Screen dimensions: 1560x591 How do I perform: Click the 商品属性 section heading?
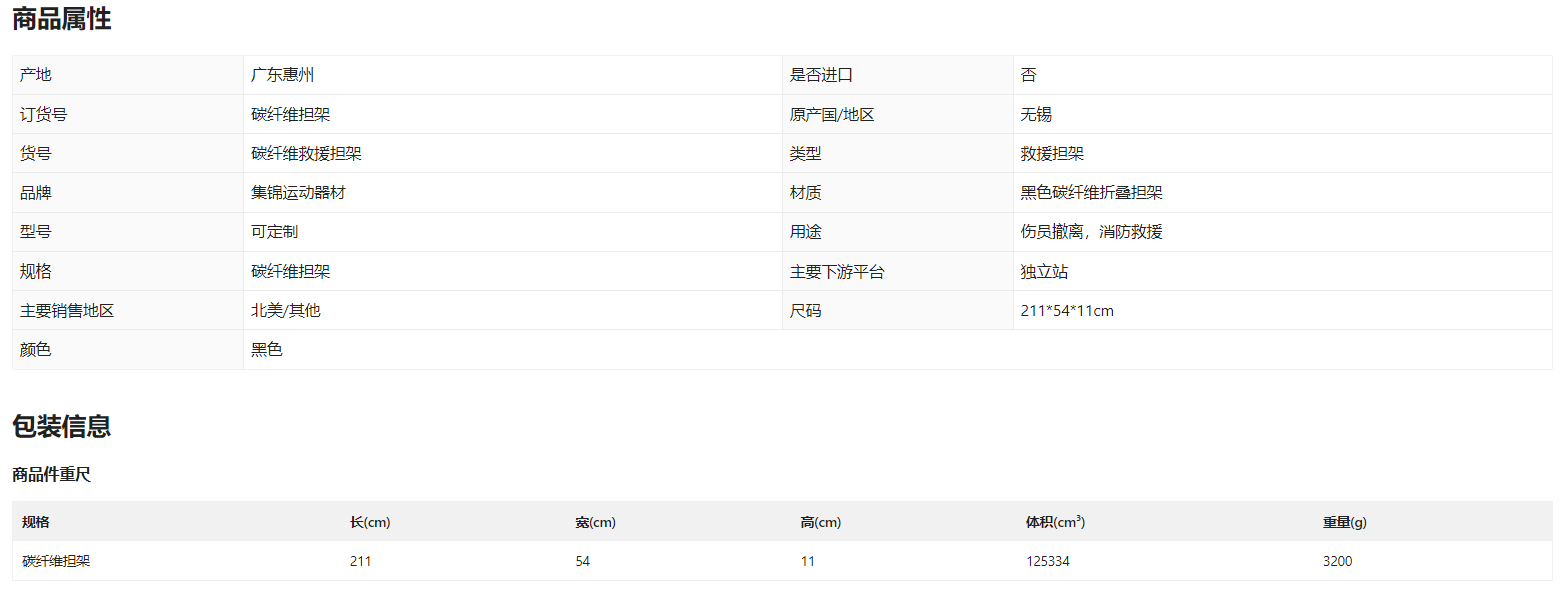click(62, 19)
